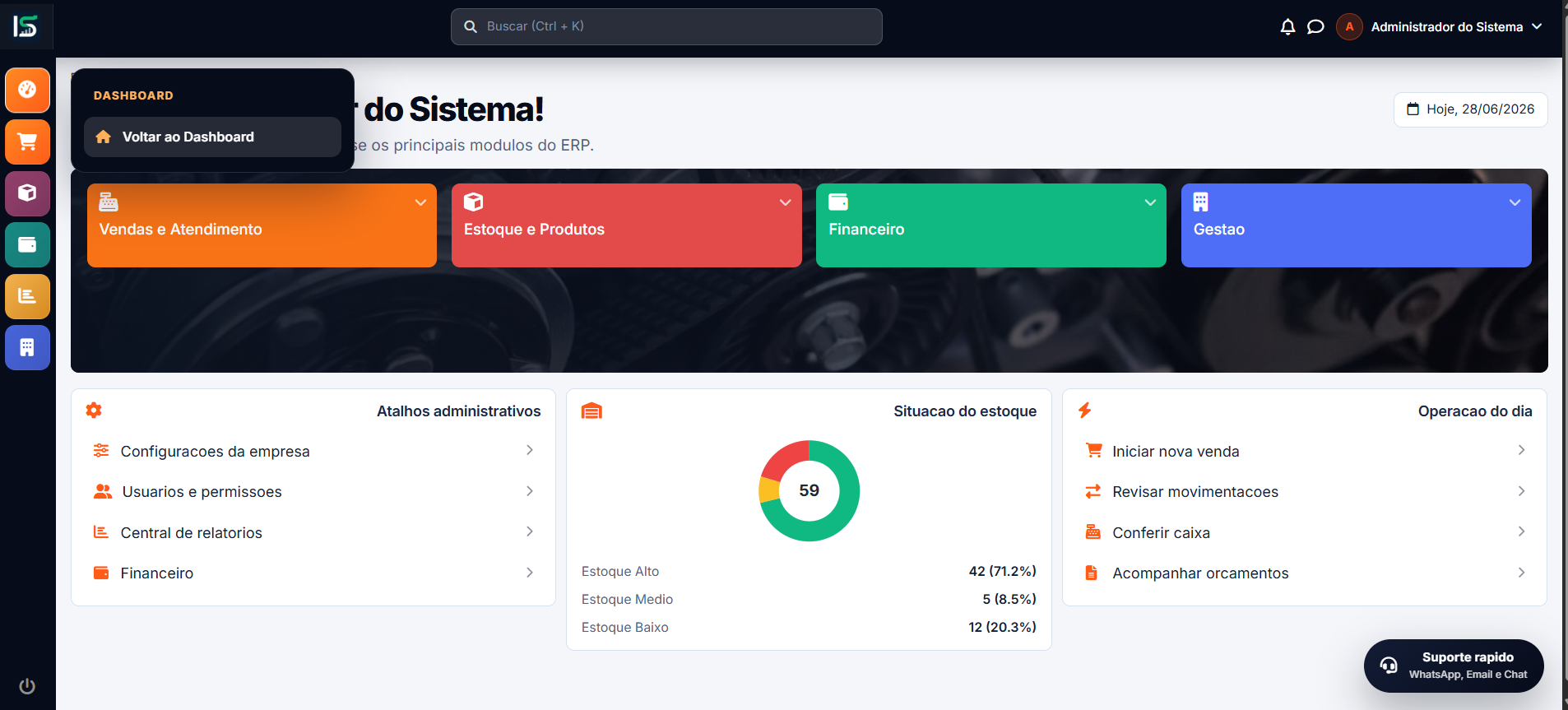
Task: Open Revisar movimentacoes link
Action: (x=1305, y=491)
